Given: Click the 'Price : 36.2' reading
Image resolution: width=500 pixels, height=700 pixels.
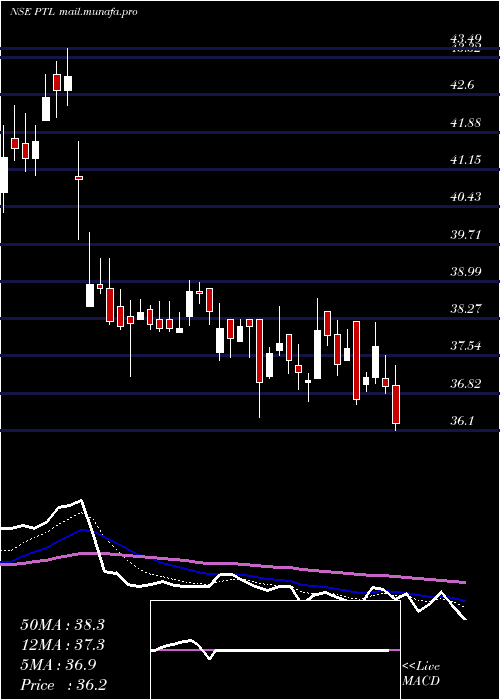Looking at the screenshot, I should 63,685.
